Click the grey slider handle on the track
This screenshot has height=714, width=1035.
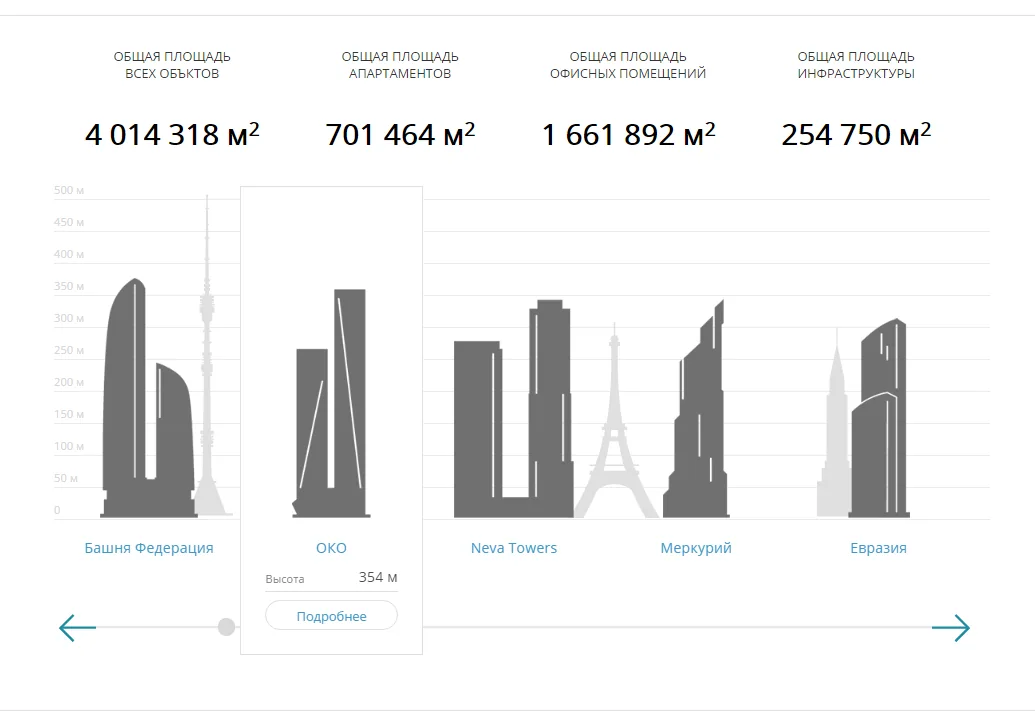[226, 627]
